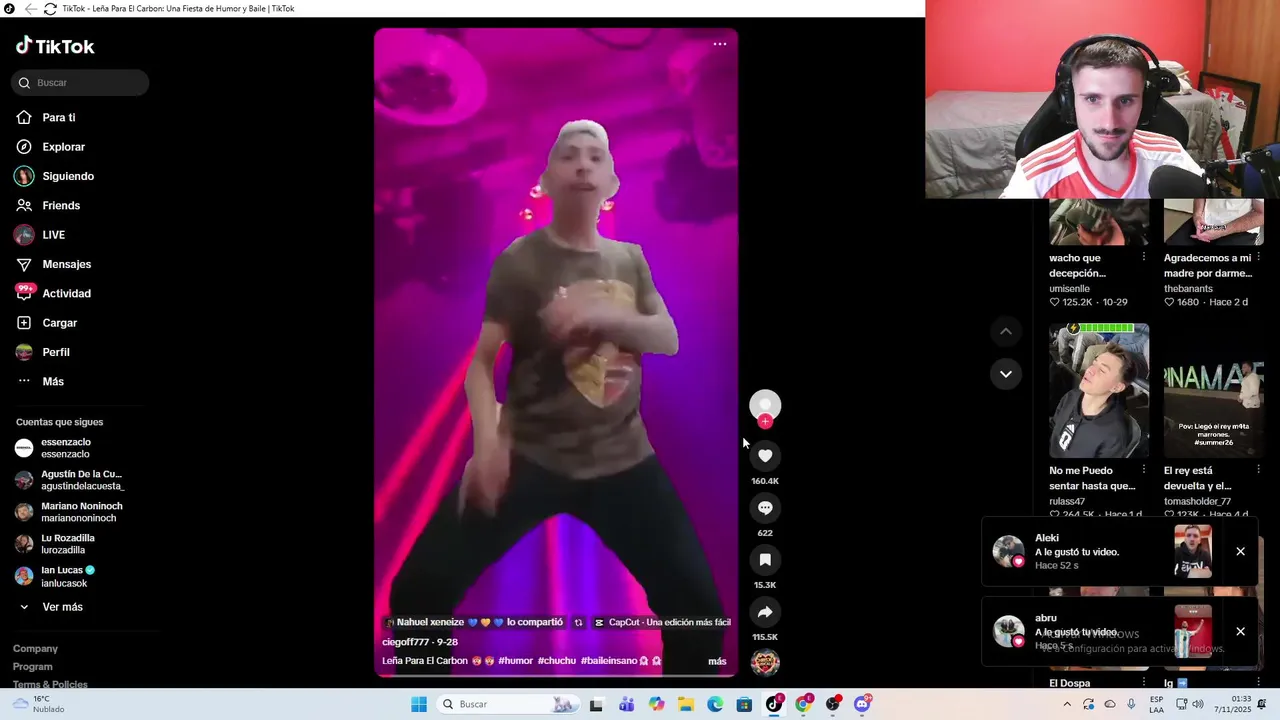Save the video with the bookmark icon
The width and height of the screenshot is (1280, 720).
pos(765,560)
